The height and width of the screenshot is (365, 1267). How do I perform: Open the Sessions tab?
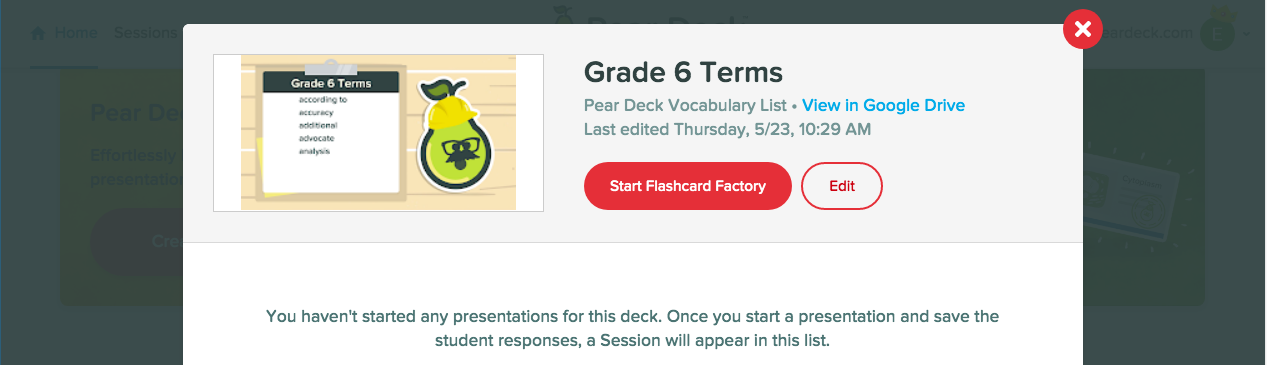(146, 33)
